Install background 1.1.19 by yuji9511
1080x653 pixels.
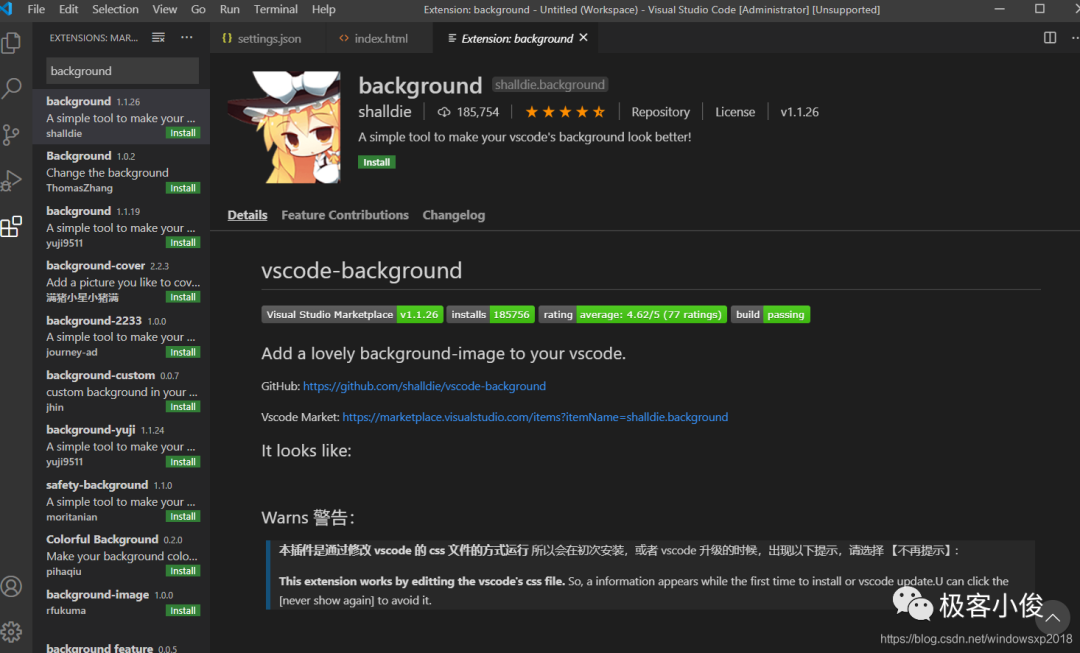(x=183, y=242)
